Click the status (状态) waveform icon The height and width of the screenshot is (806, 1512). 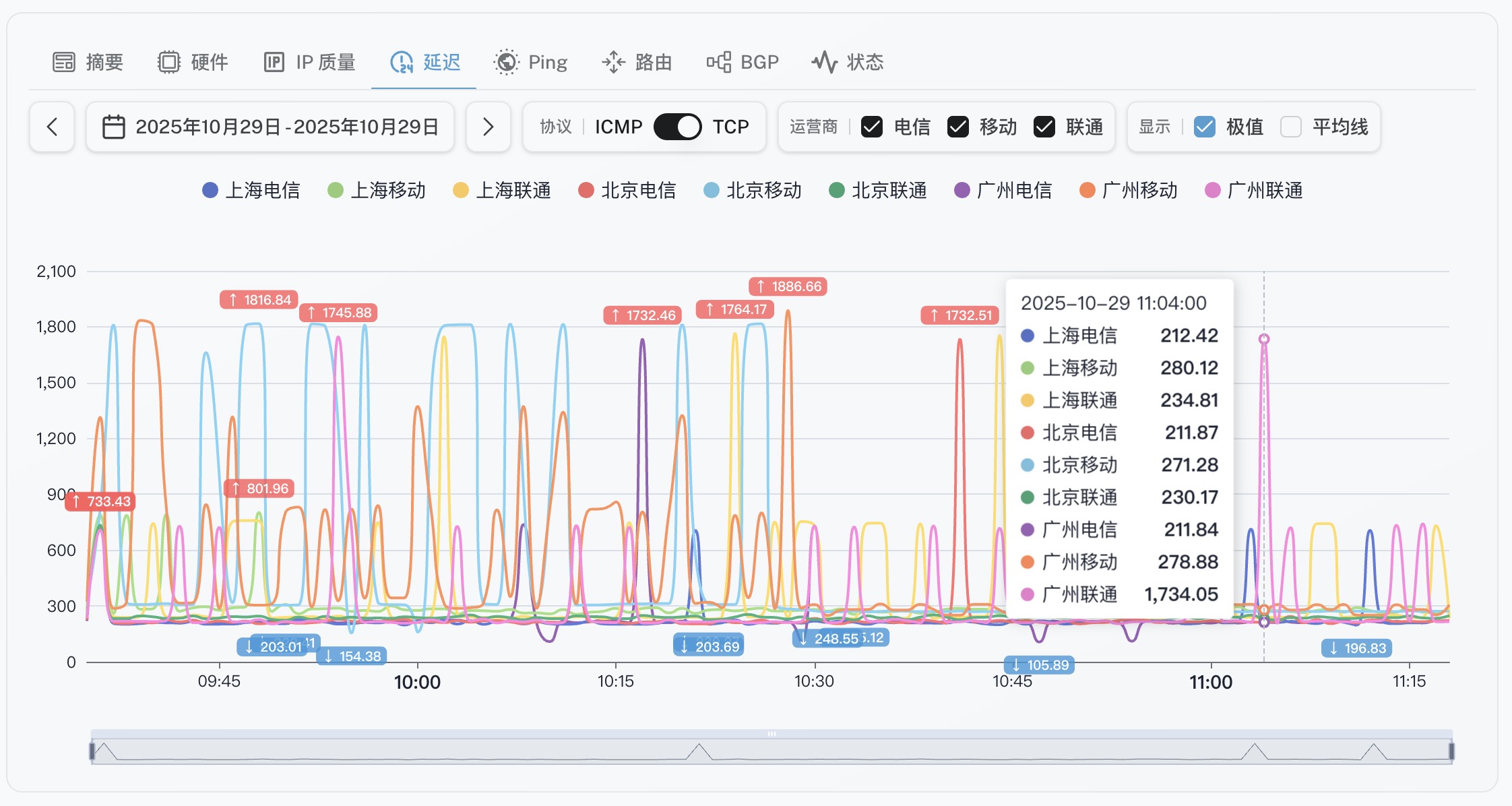coord(824,62)
